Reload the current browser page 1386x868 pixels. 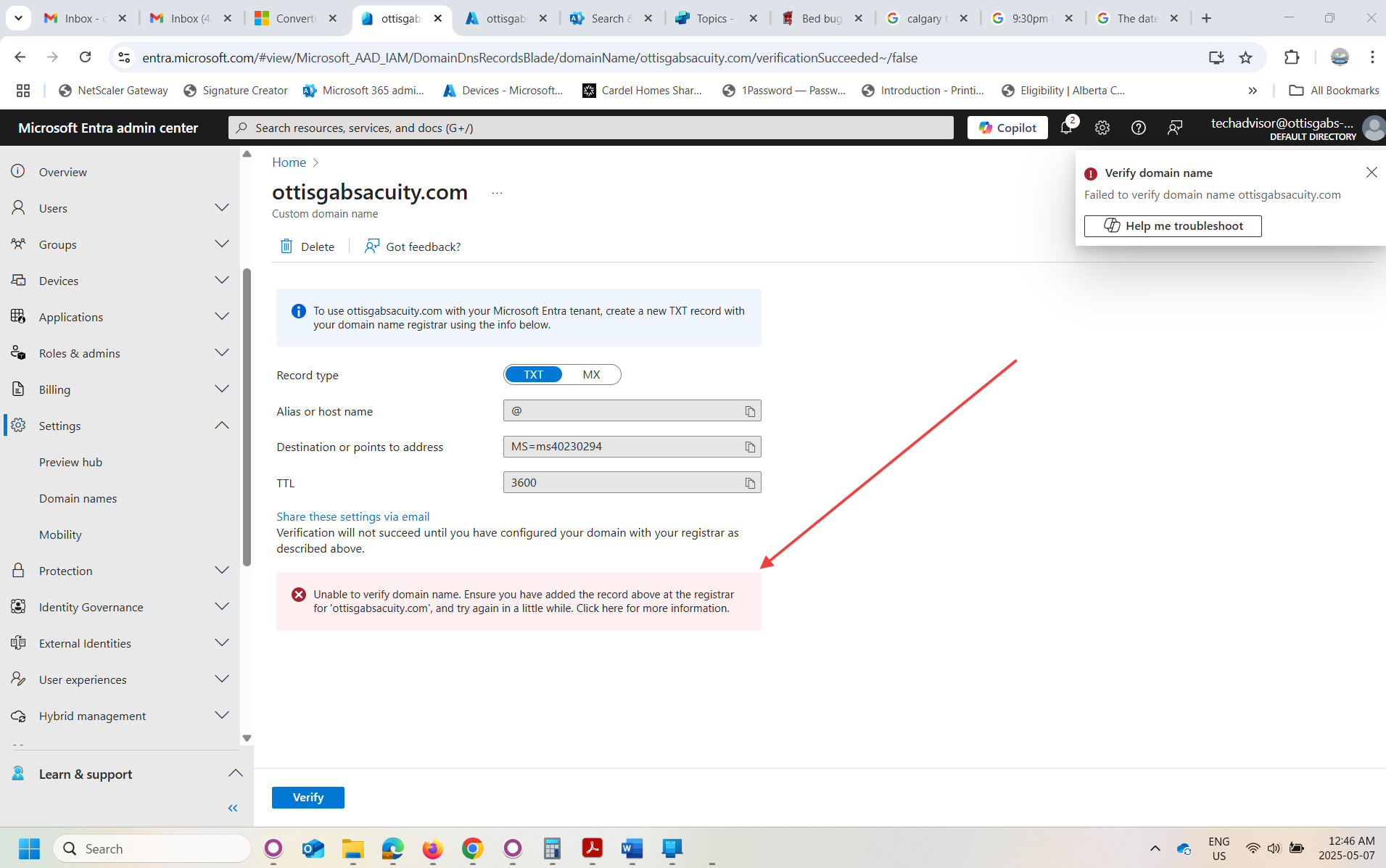[x=86, y=57]
